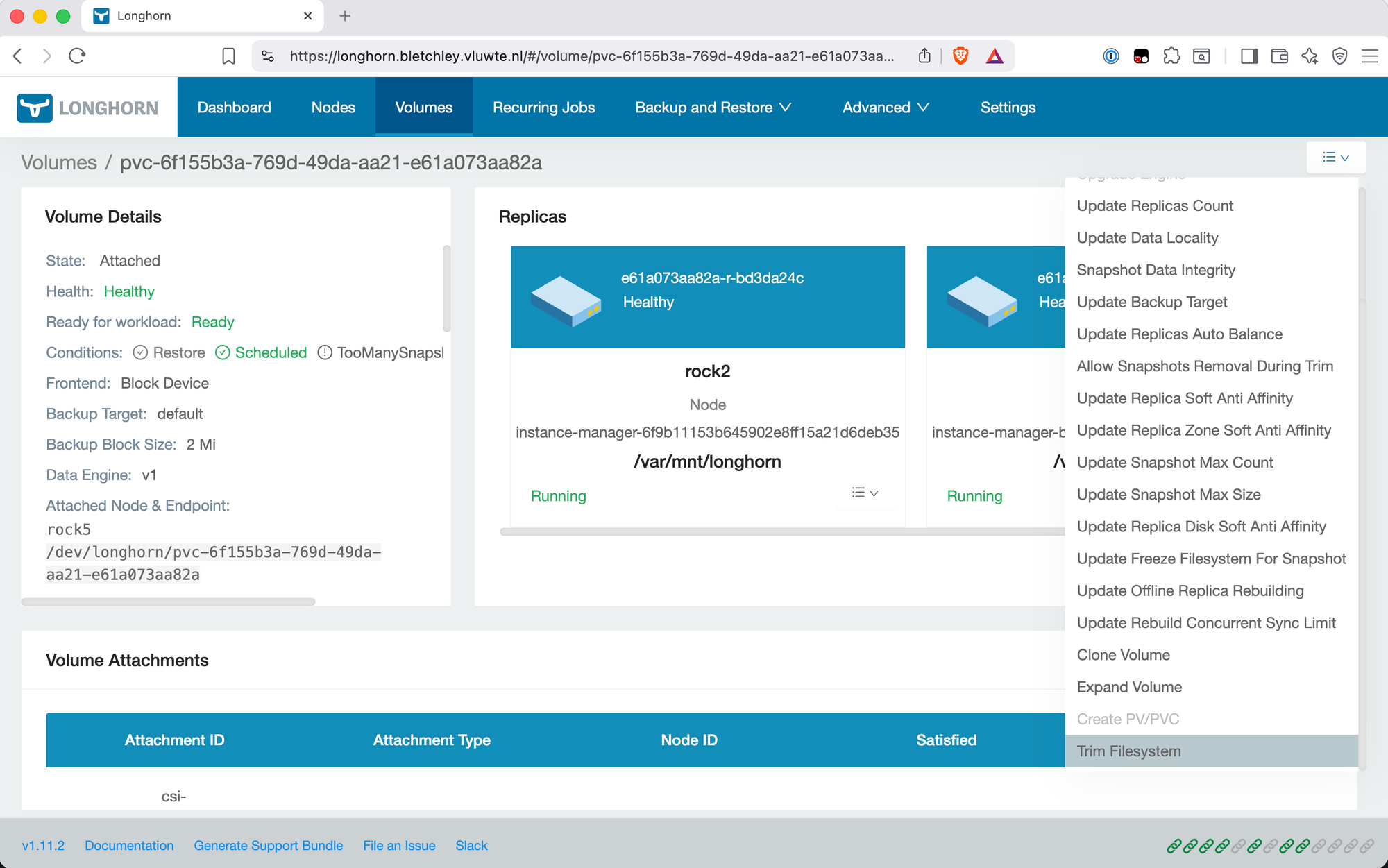Select Update Data Locality
The image size is (1388, 868).
click(x=1211, y=238)
